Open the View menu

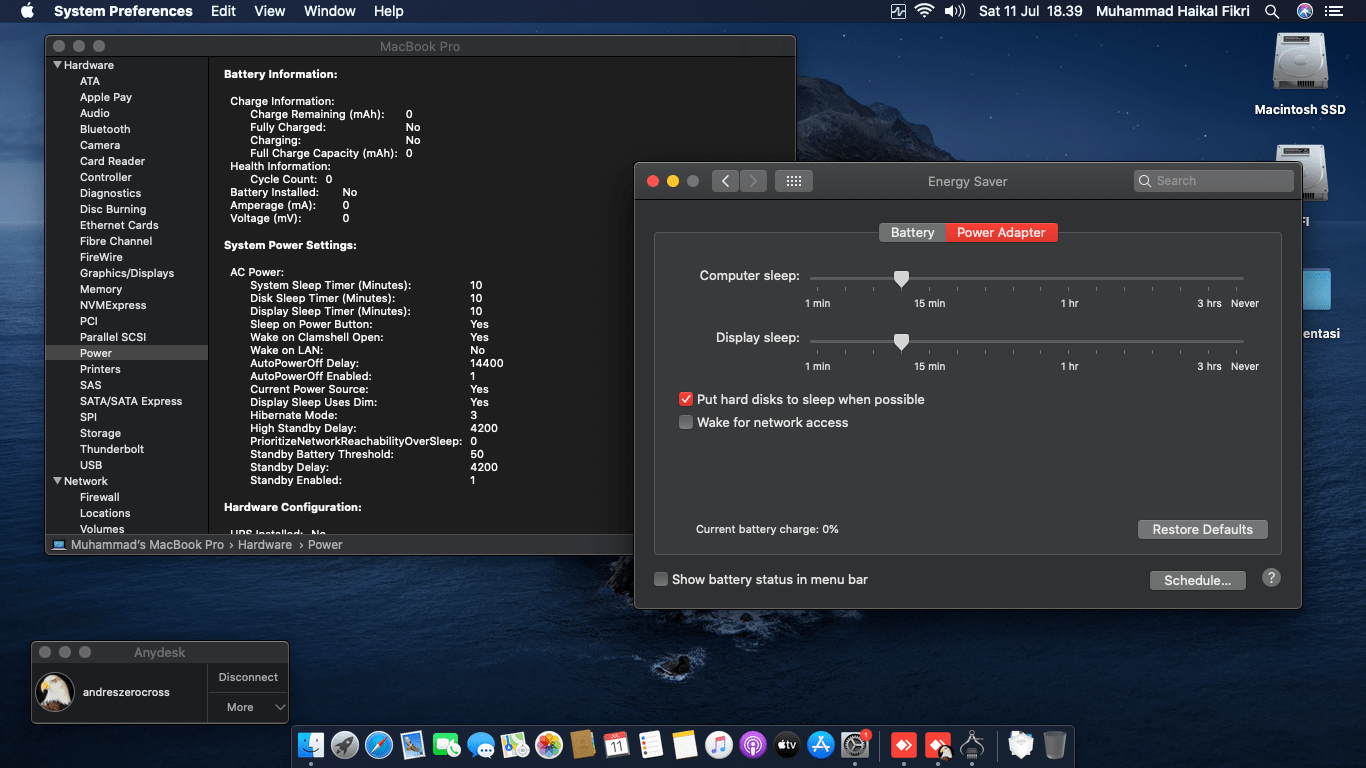[270, 11]
